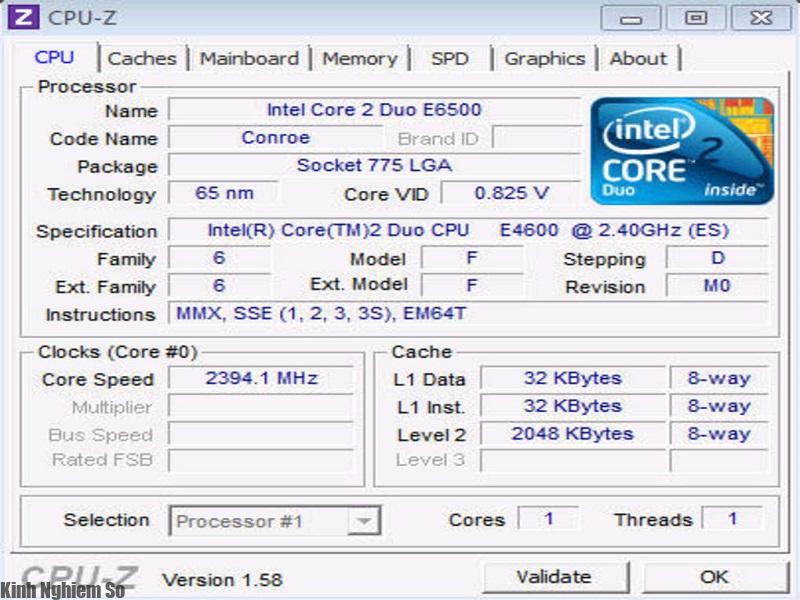Screen dimensions: 800x600
Task: Click the empty Bus Speed field
Action: (261, 434)
